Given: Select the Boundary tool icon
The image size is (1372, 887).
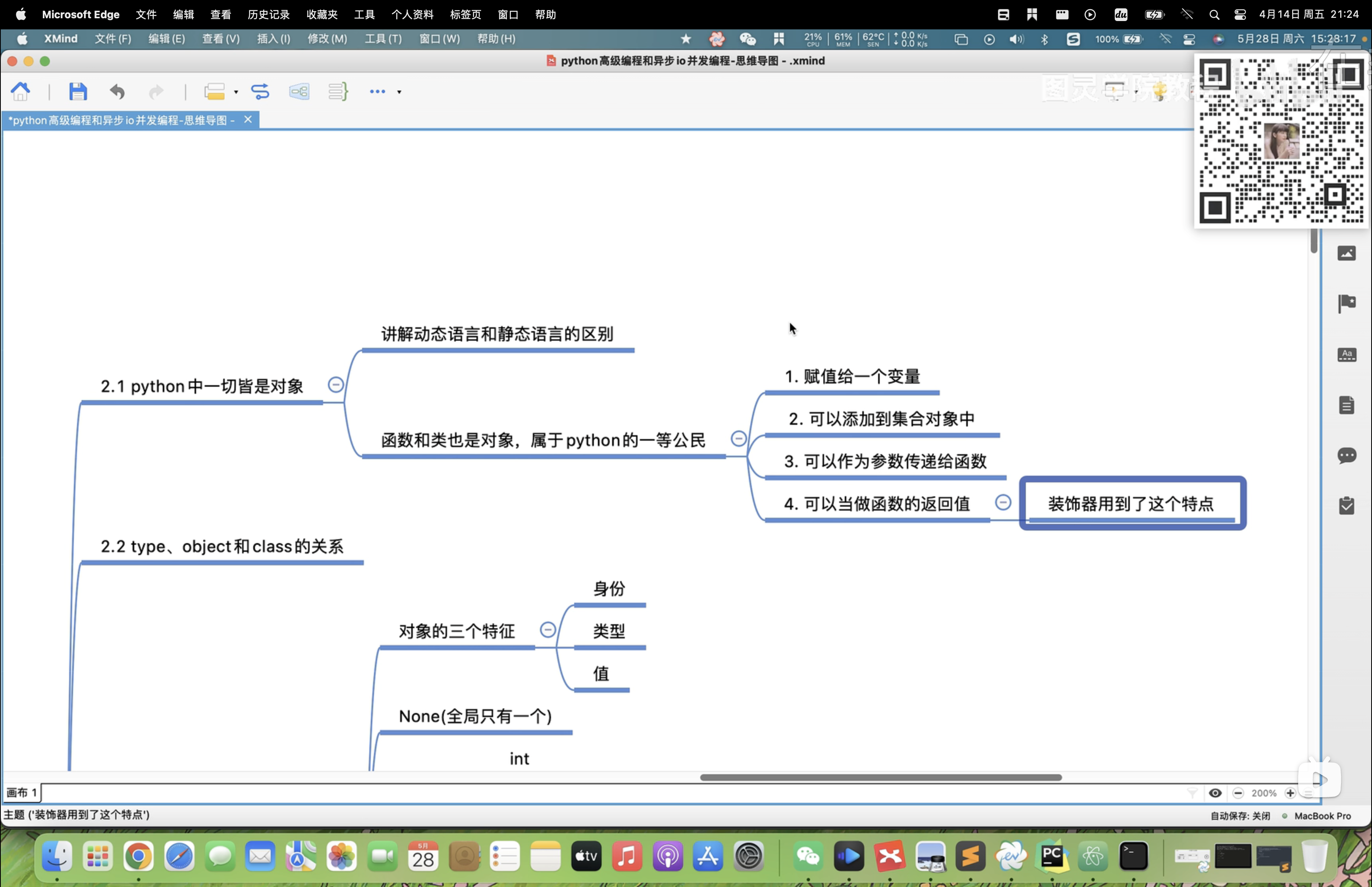Looking at the screenshot, I should 299,92.
